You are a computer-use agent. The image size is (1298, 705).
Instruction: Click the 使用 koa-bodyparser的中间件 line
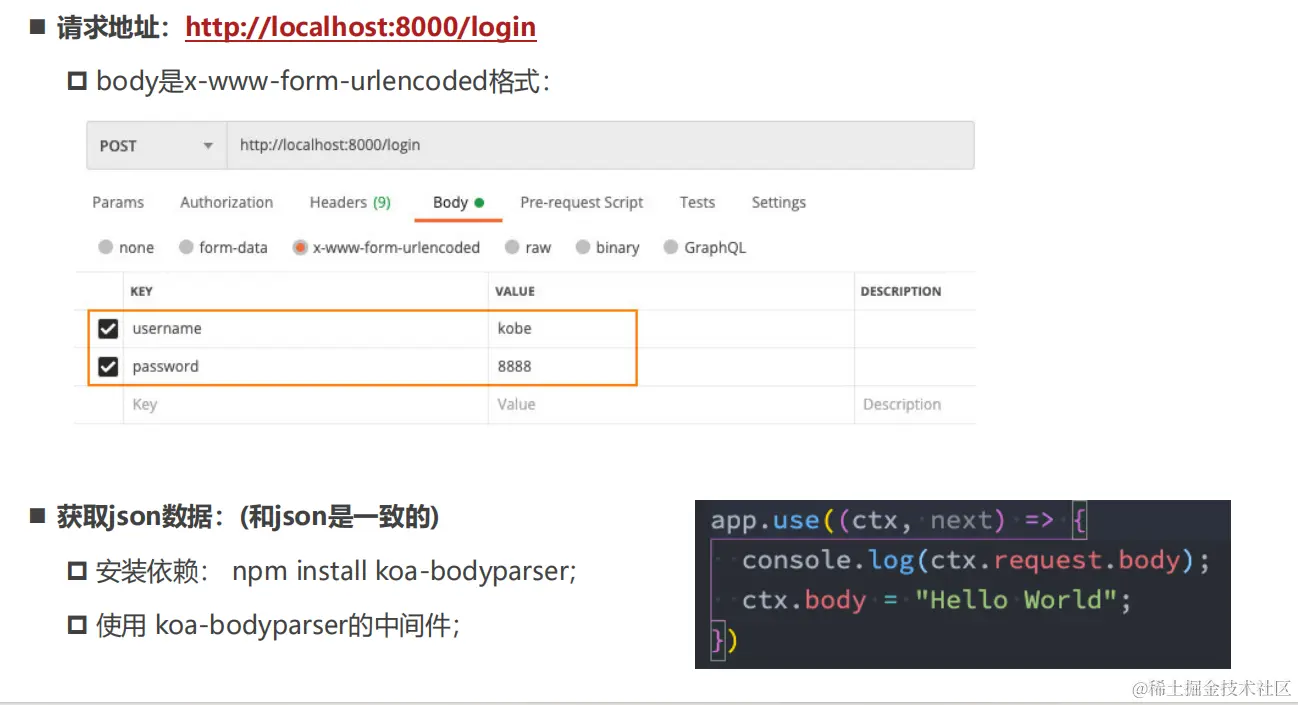(x=278, y=626)
